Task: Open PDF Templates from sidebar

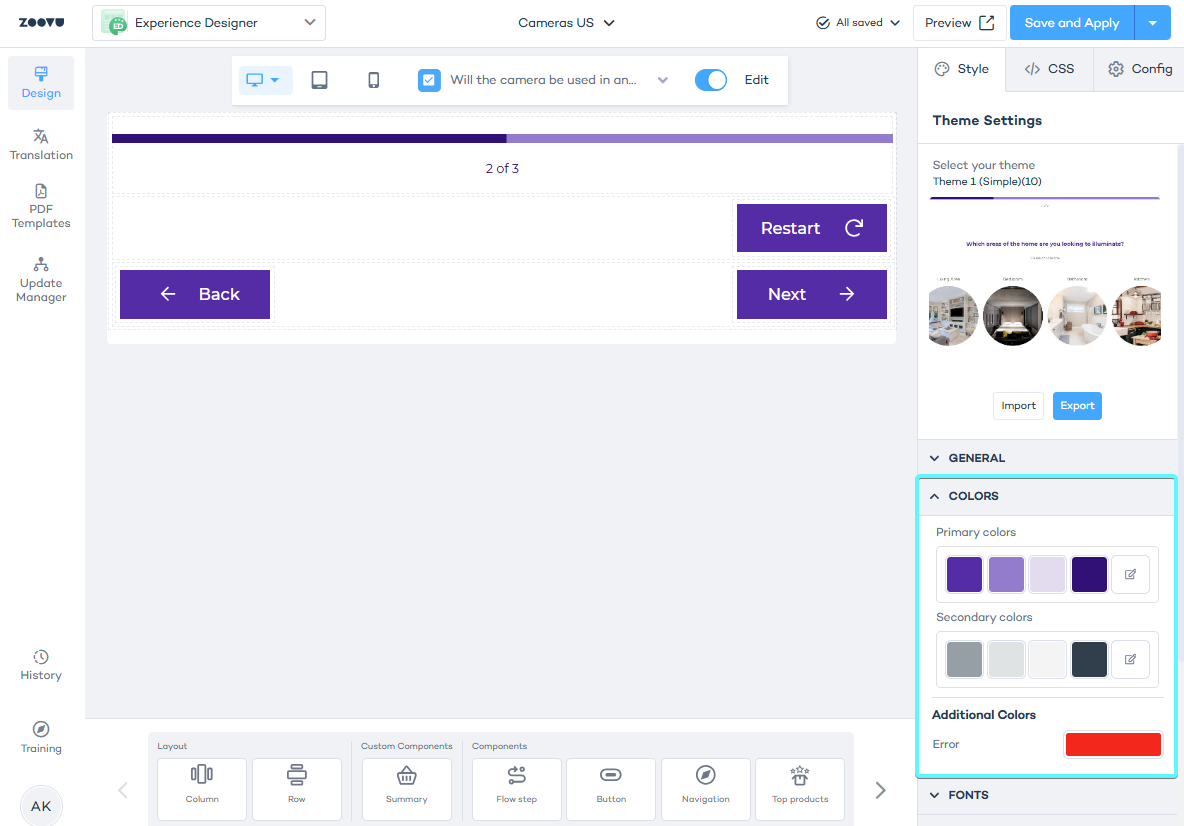Action: [41, 206]
